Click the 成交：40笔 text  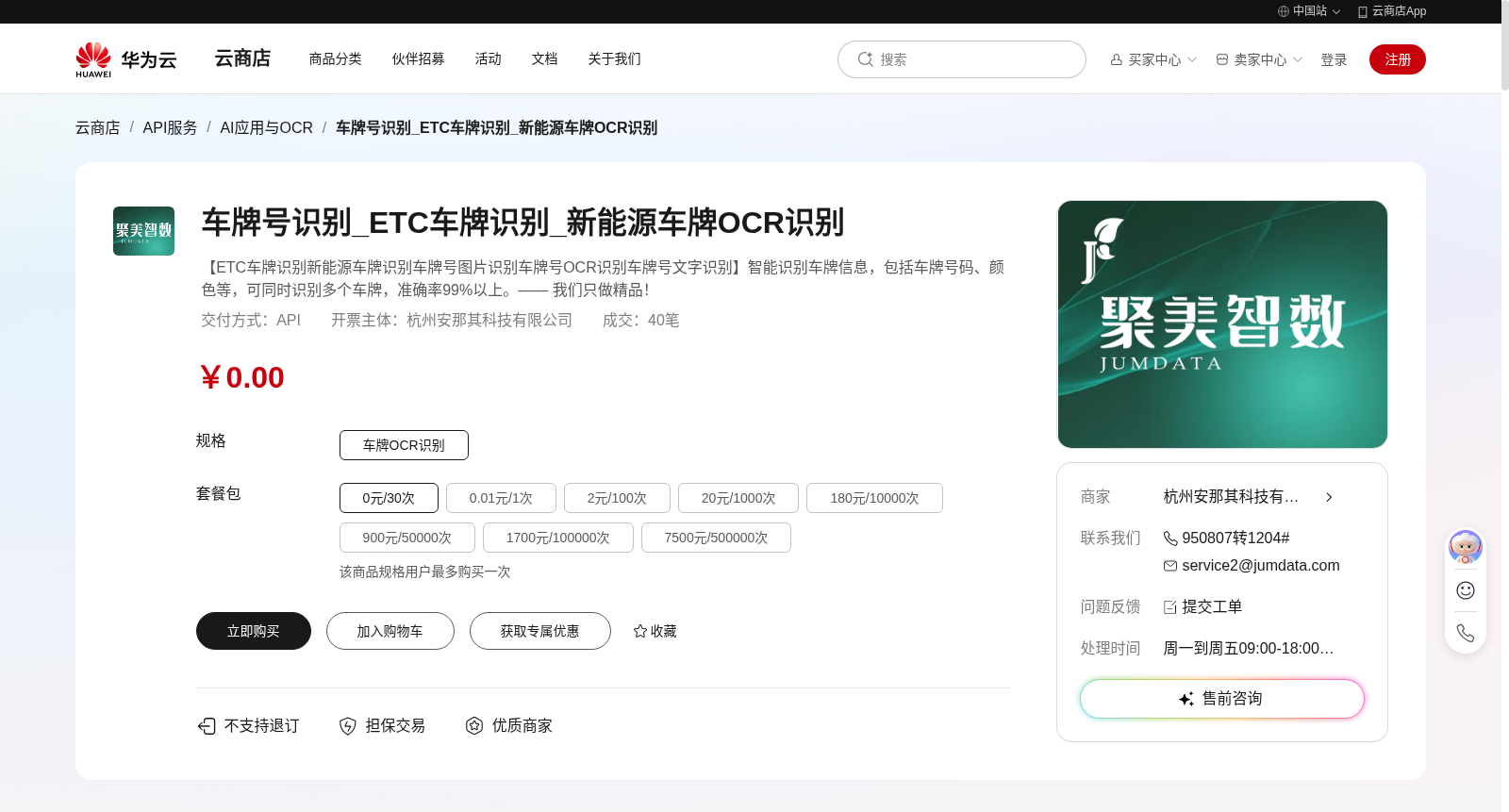[641, 321]
